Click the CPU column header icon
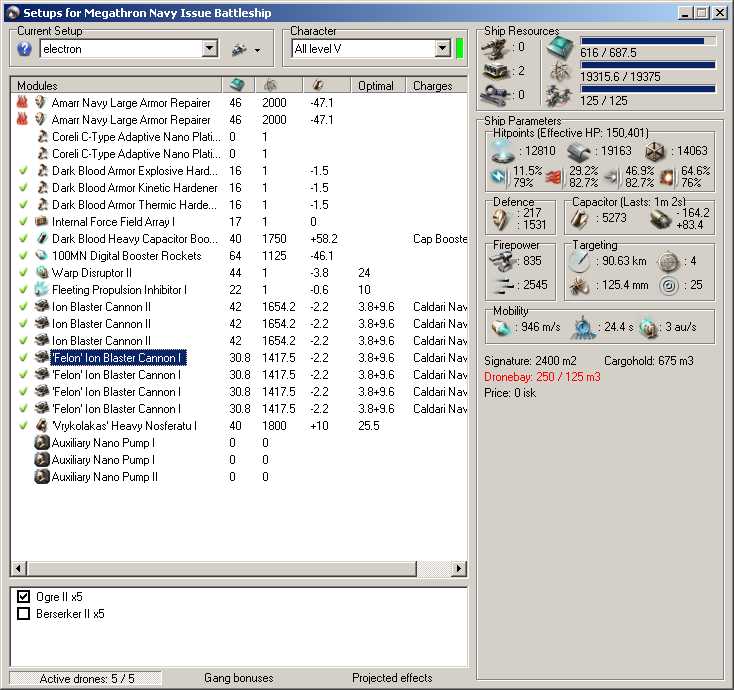 coord(237,85)
